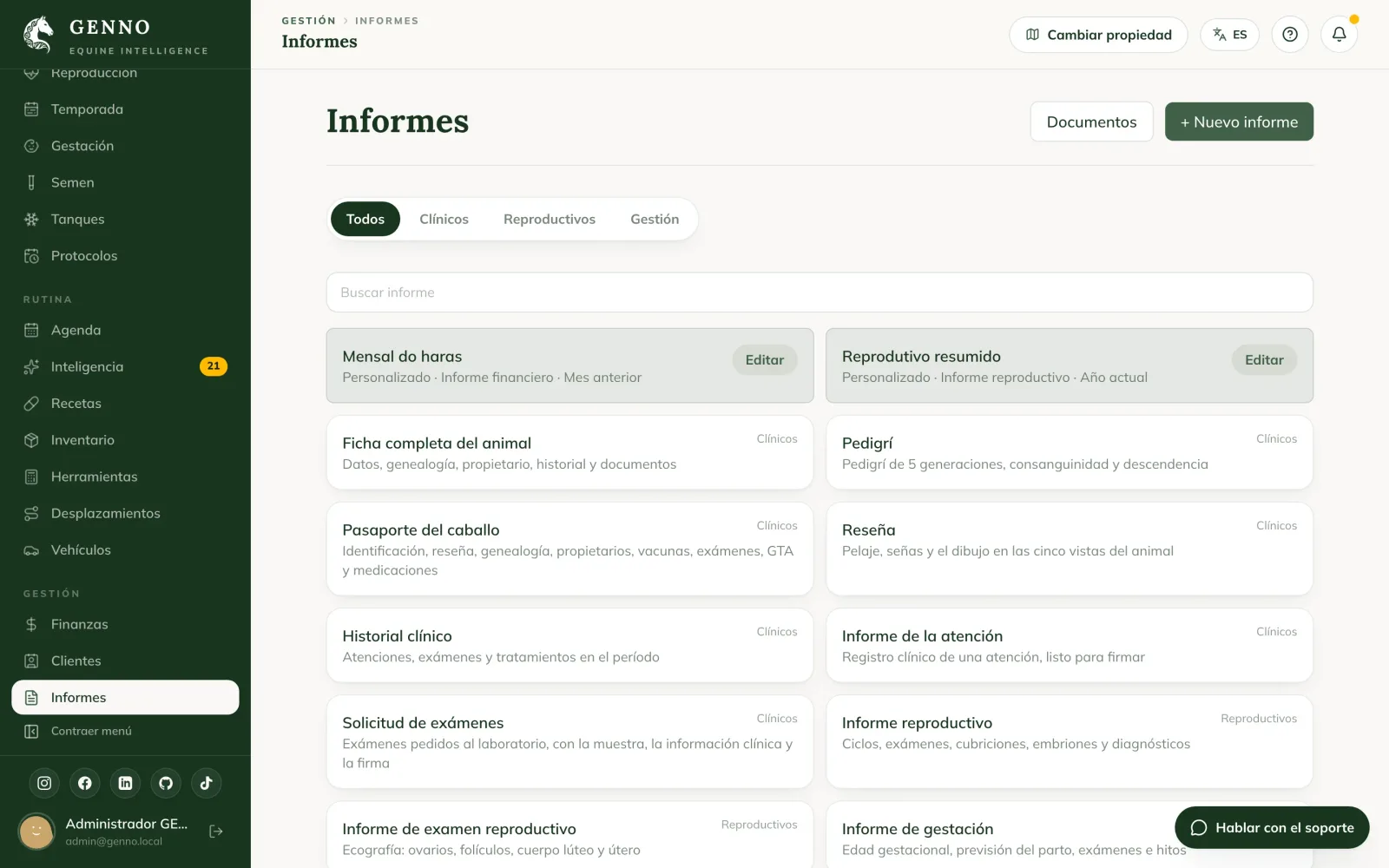
Task: Switch to the Clínicos tab
Action: click(444, 219)
